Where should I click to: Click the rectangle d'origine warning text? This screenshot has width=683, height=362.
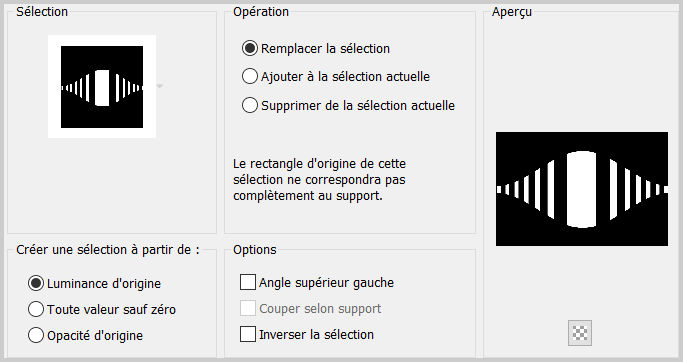[319, 179]
